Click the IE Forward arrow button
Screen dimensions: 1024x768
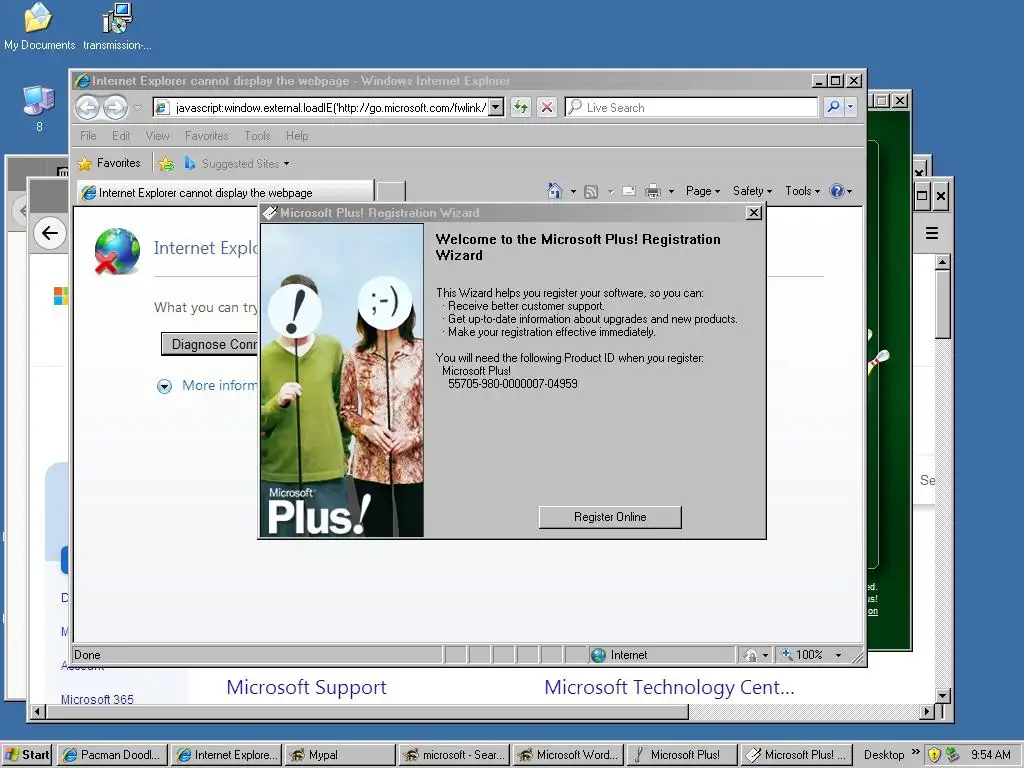pyautogui.click(x=116, y=108)
